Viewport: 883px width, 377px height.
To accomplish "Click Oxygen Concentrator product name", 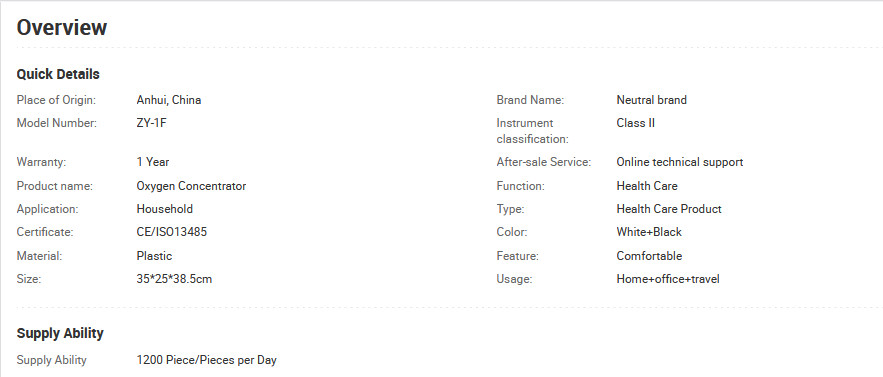I will [x=191, y=186].
